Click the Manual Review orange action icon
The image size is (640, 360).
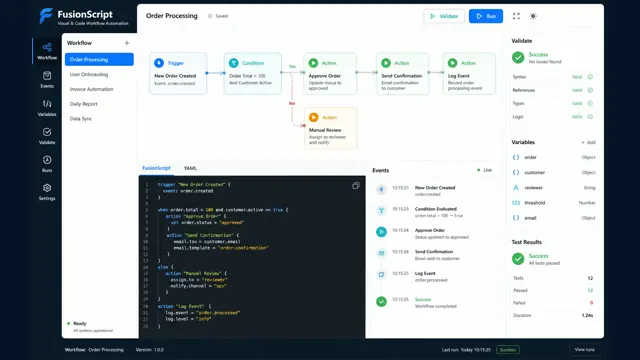click(x=313, y=117)
